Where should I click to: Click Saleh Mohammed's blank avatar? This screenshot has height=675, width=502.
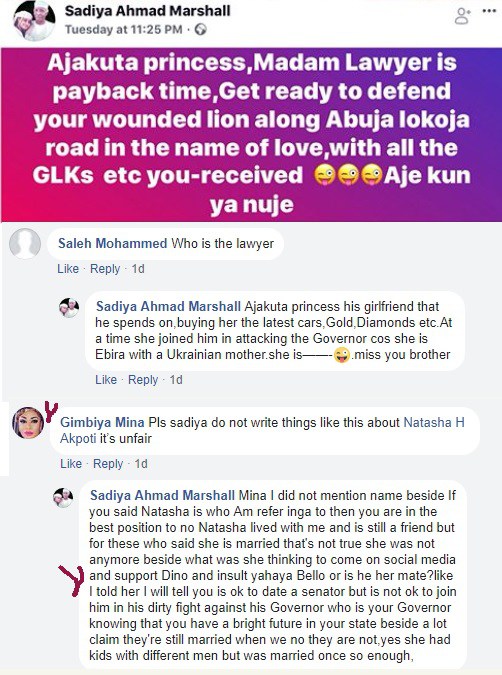pos(25,244)
